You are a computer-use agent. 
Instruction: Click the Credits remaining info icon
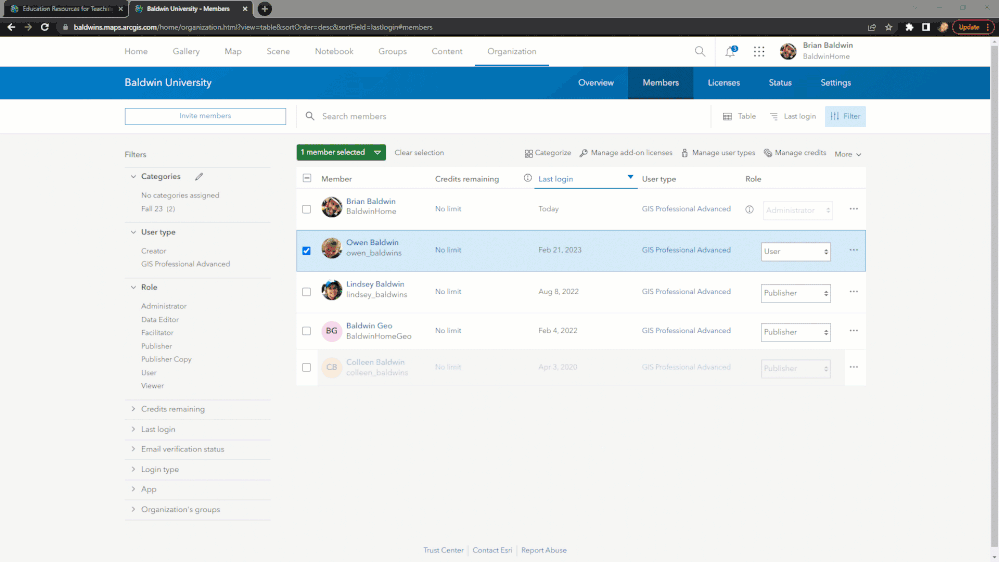point(528,178)
